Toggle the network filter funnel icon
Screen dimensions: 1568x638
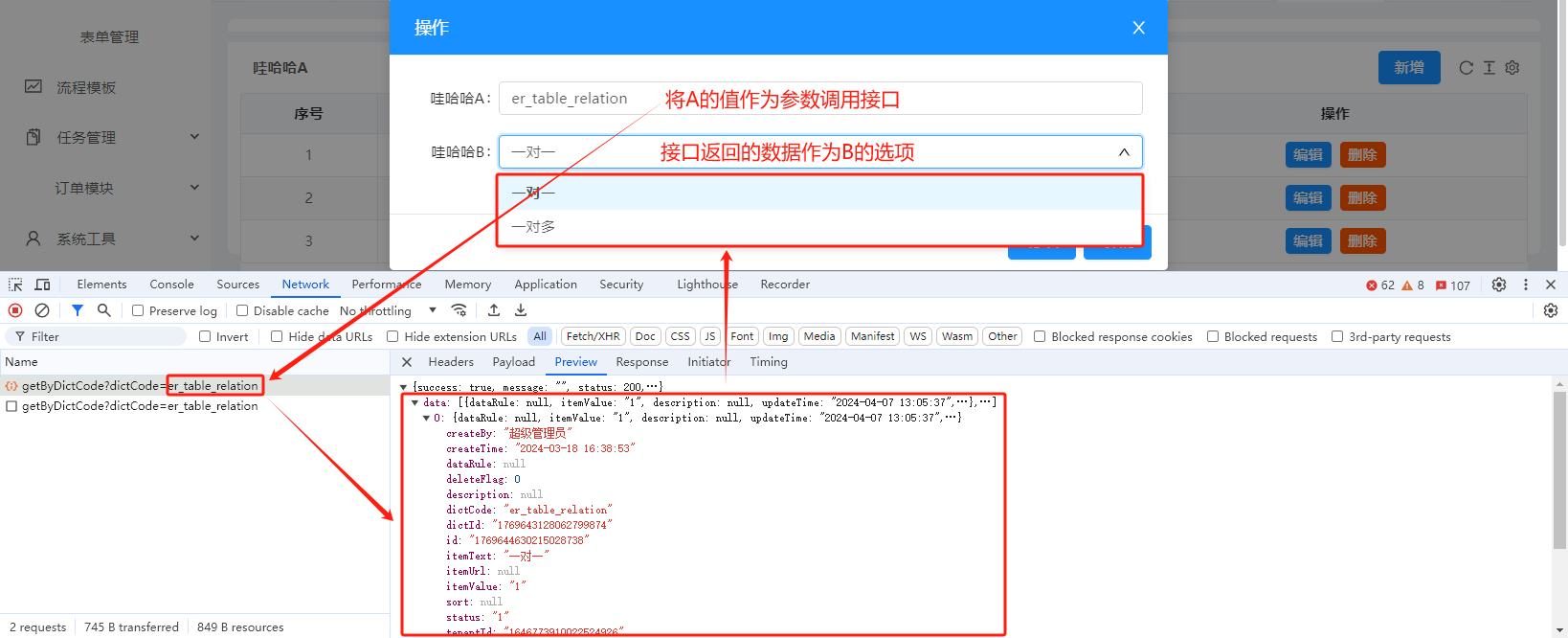[78, 310]
